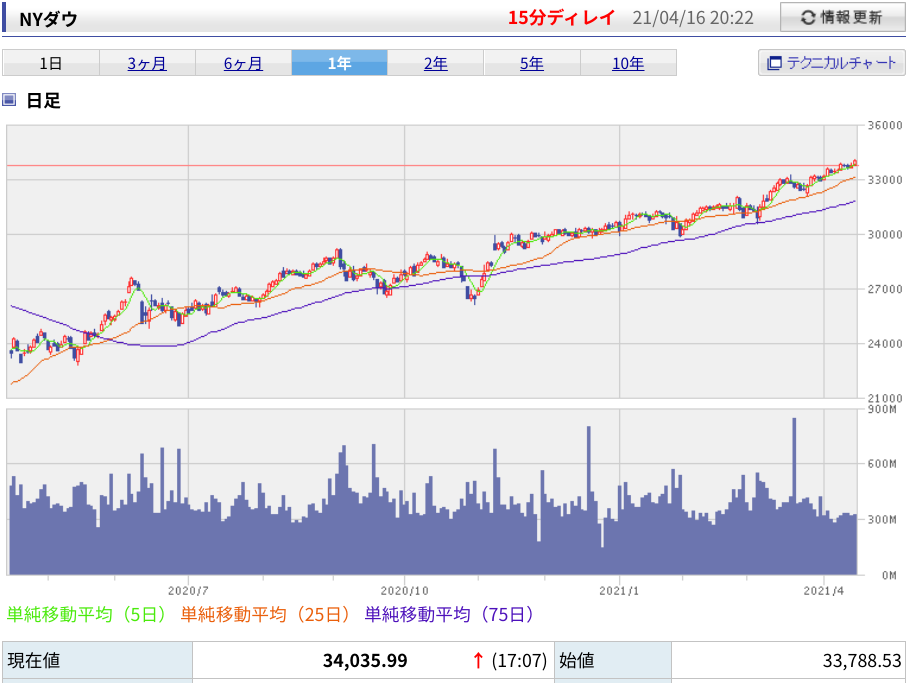Click the refresh arrows icon in 情報更新
909x683 pixels.
[808, 17]
